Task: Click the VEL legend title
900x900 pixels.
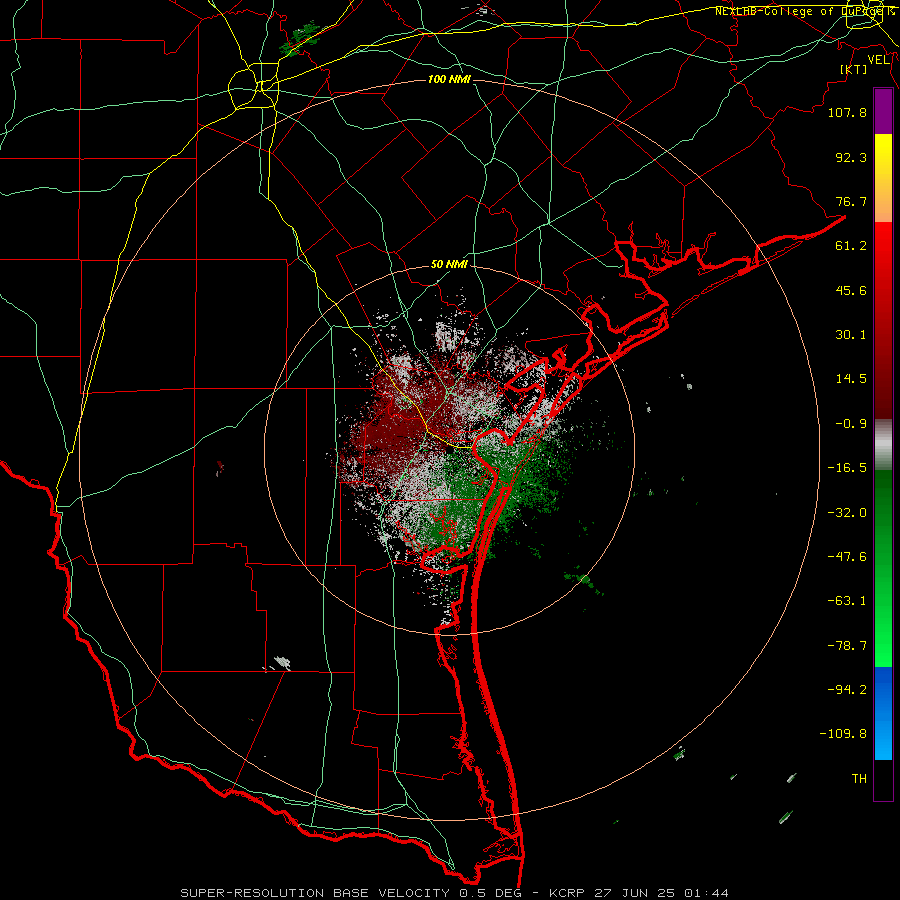Action: pos(878,60)
